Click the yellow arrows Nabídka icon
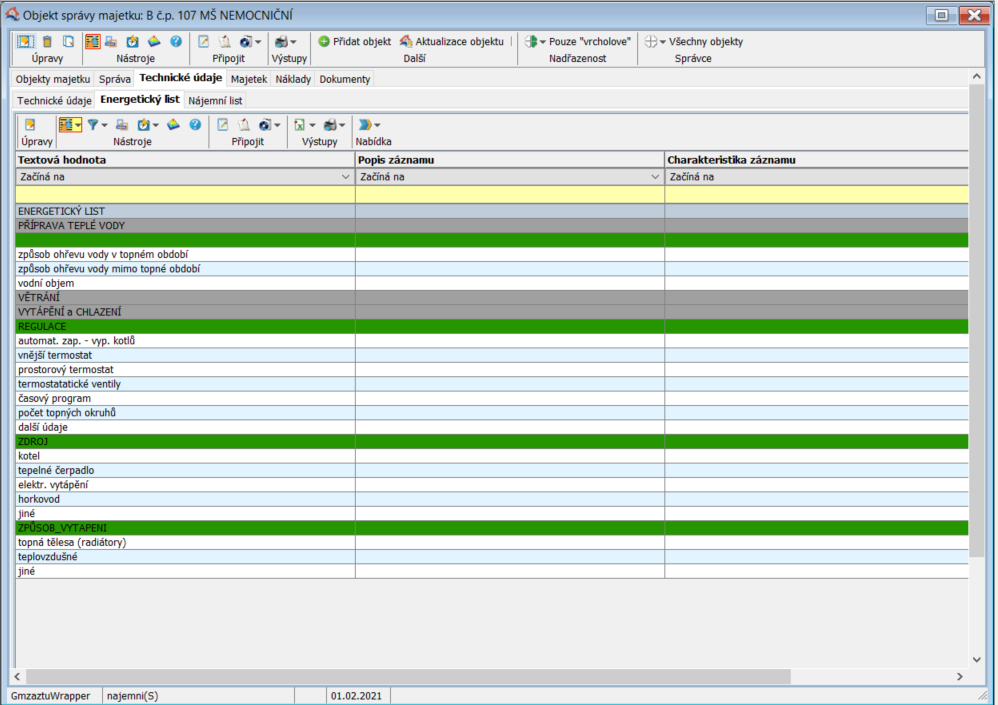998x705 pixels. pos(366,125)
